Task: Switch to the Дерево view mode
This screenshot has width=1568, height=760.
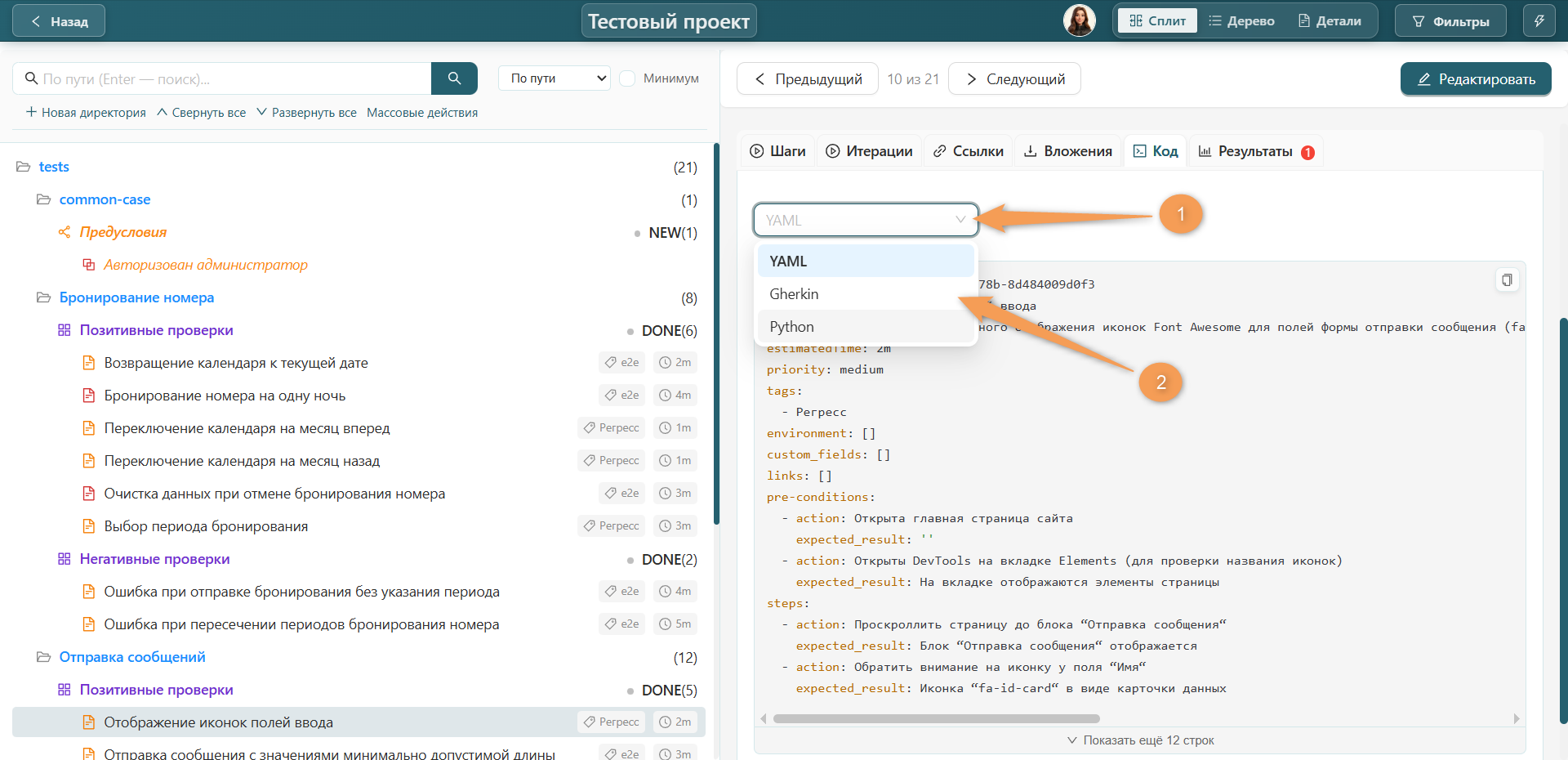Action: click(x=1241, y=21)
